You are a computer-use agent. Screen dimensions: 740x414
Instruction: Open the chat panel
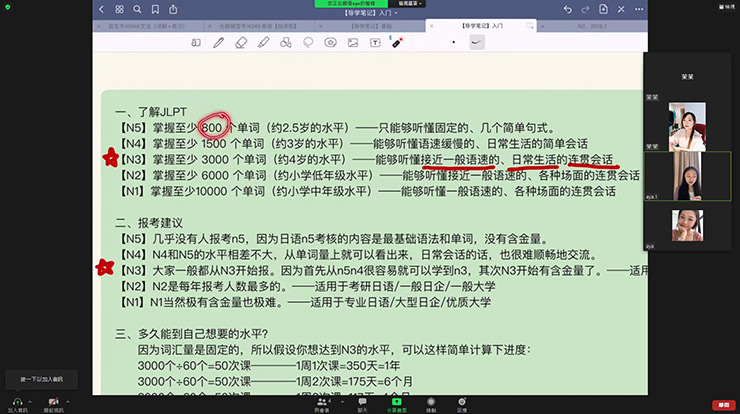[362, 405]
